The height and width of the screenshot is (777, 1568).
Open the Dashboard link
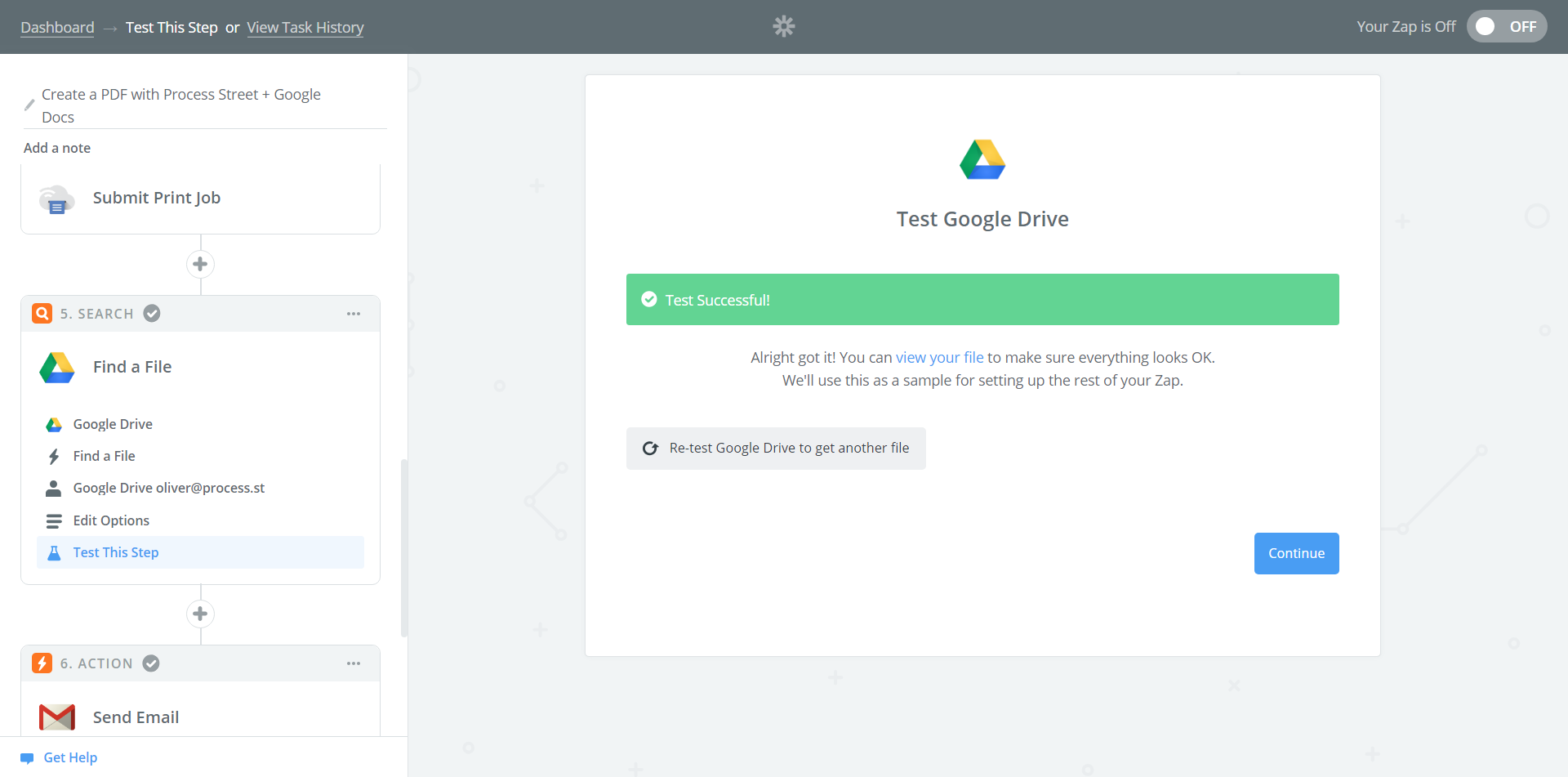click(x=57, y=28)
